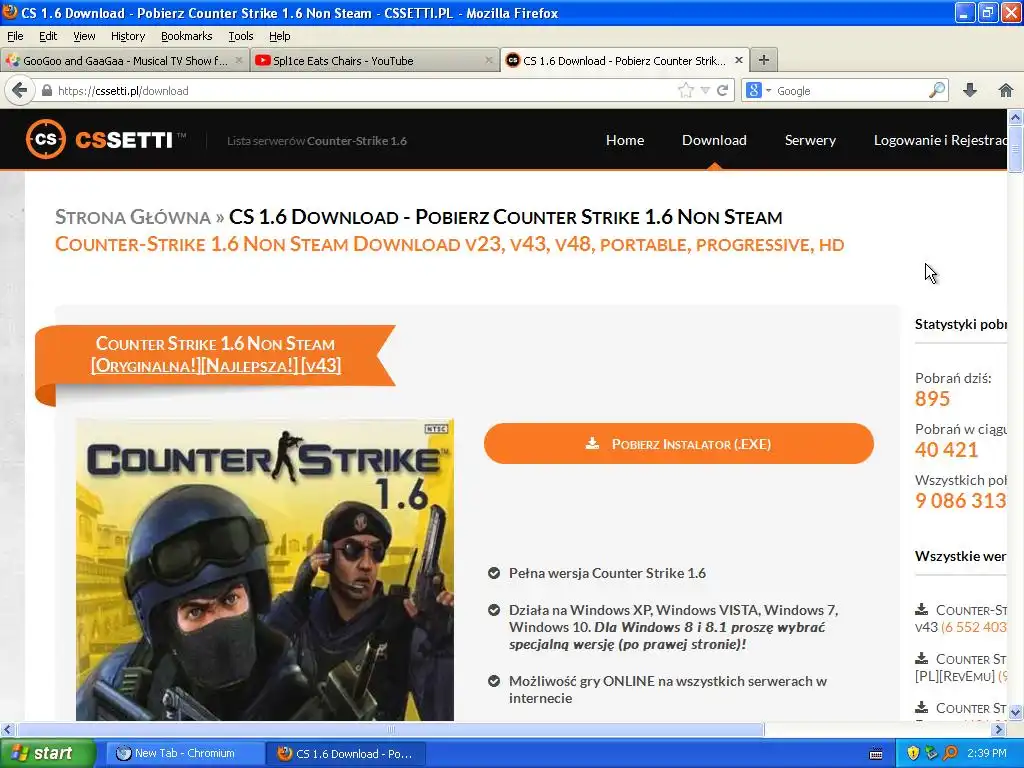This screenshot has height=768, width=1024.
Task: Click the download icon on Pobierz Instalator button
Action: click(592, 443)
